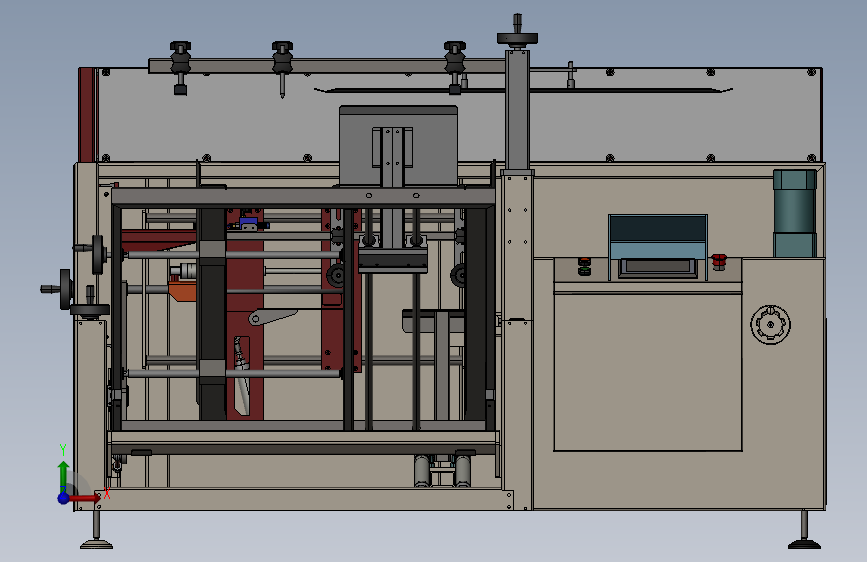
Task: Select the teal motor cylinder on the cabinet
Action: tap(795, 213)
